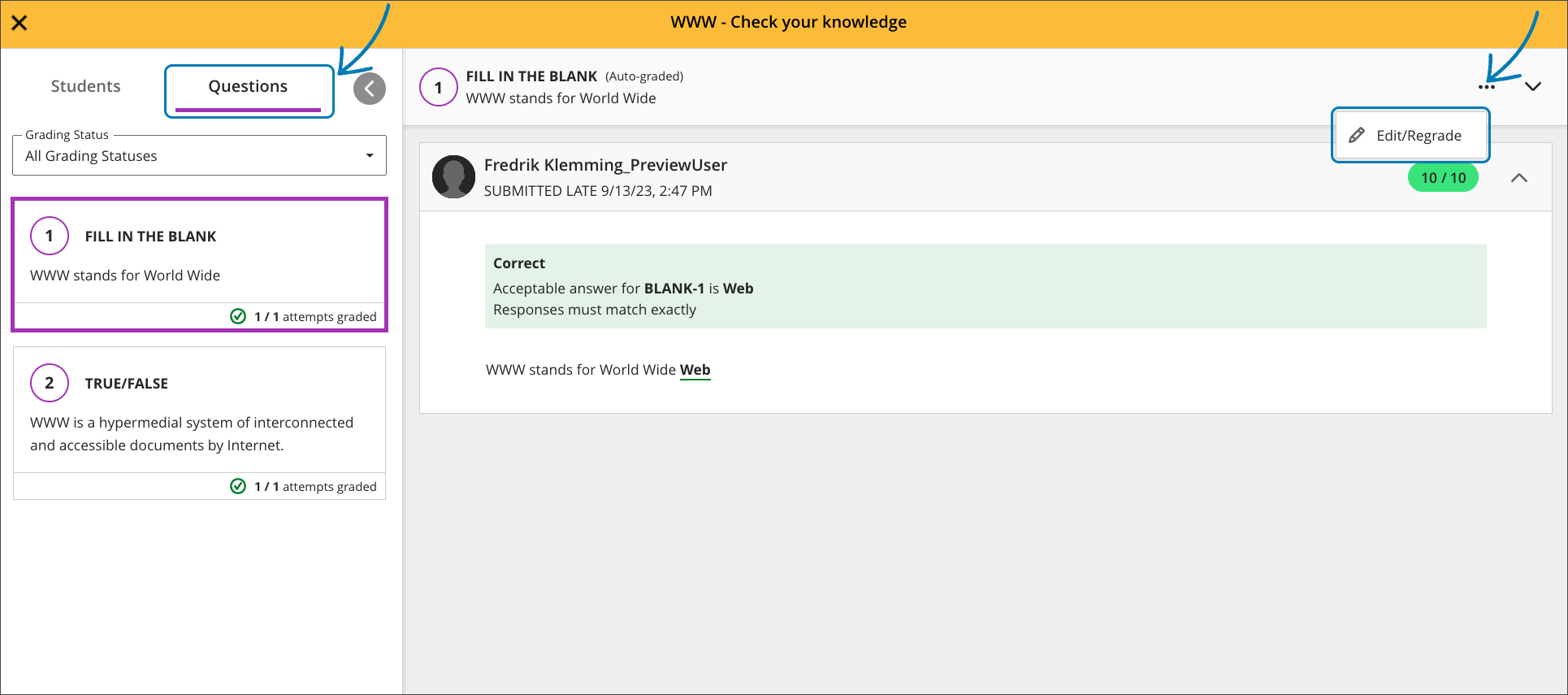Click the green check on True/False card
The height and width of the screenshot is (695, 1568).
238,486
